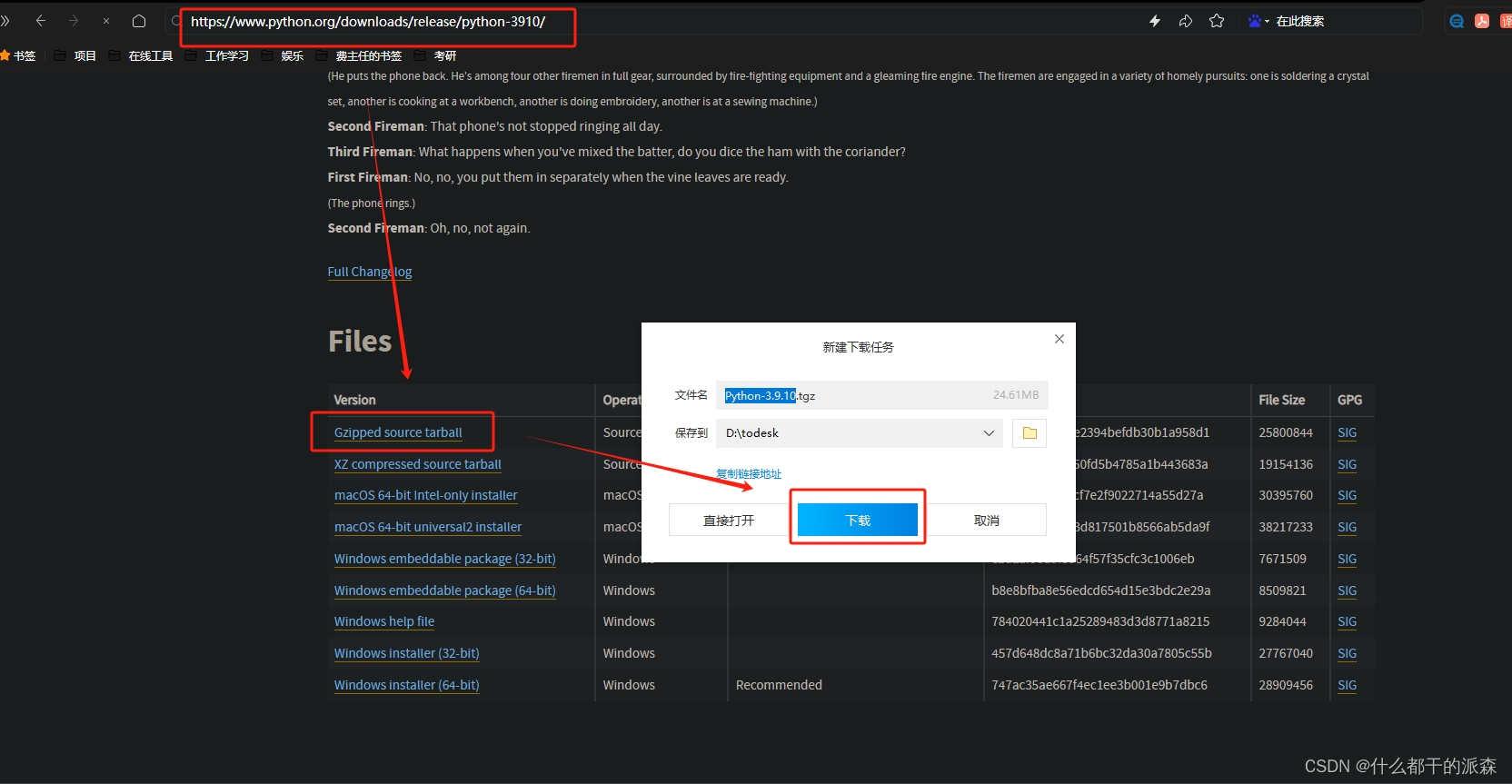The height and width of the screenshot is (784, 1512).
Task: Open the 费主任的书签 bookmark folder
Action: click(359, 56)
